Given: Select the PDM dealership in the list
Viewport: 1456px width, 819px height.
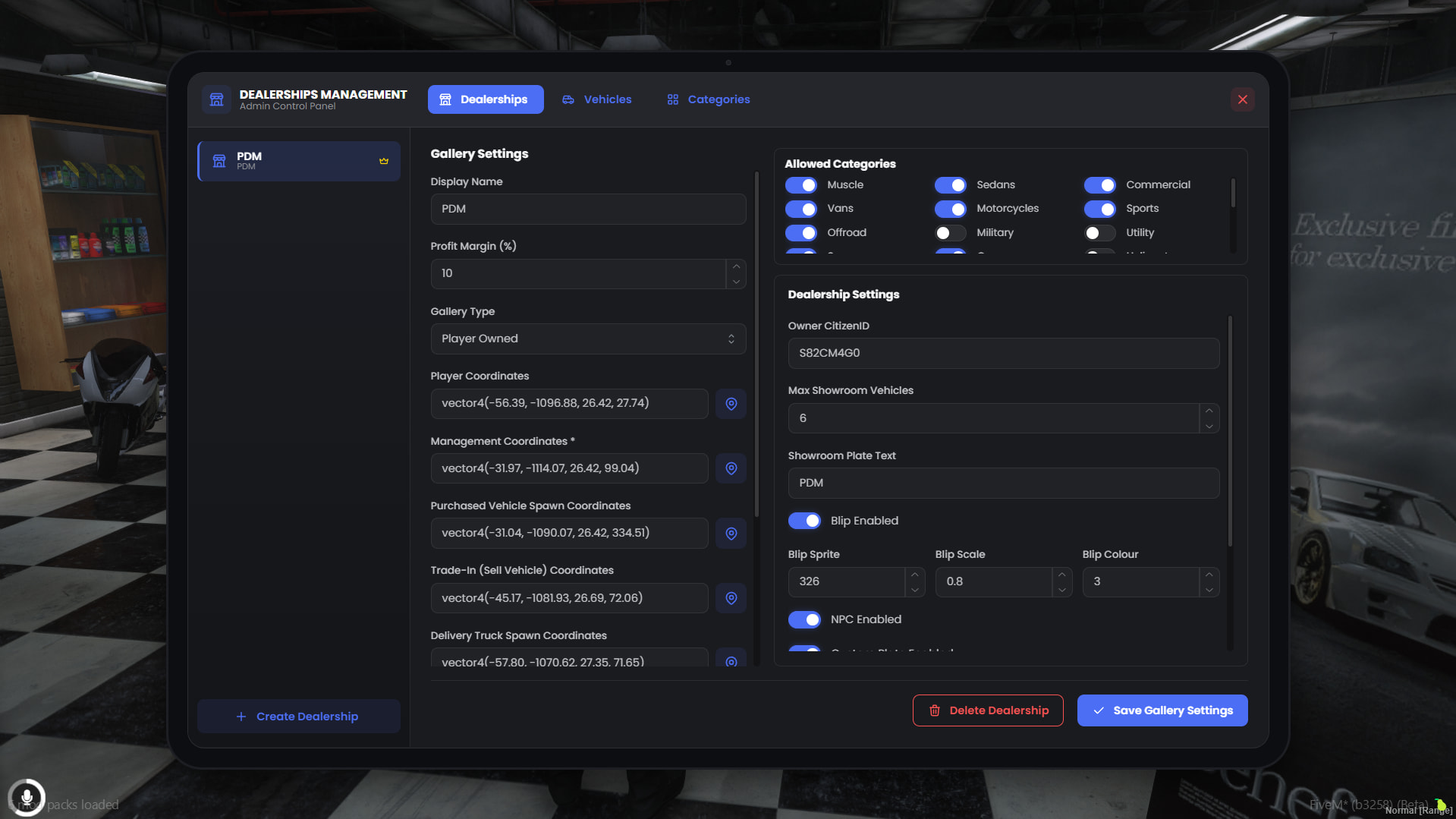Looking at the screenshot, I should [x=299, y=161].
